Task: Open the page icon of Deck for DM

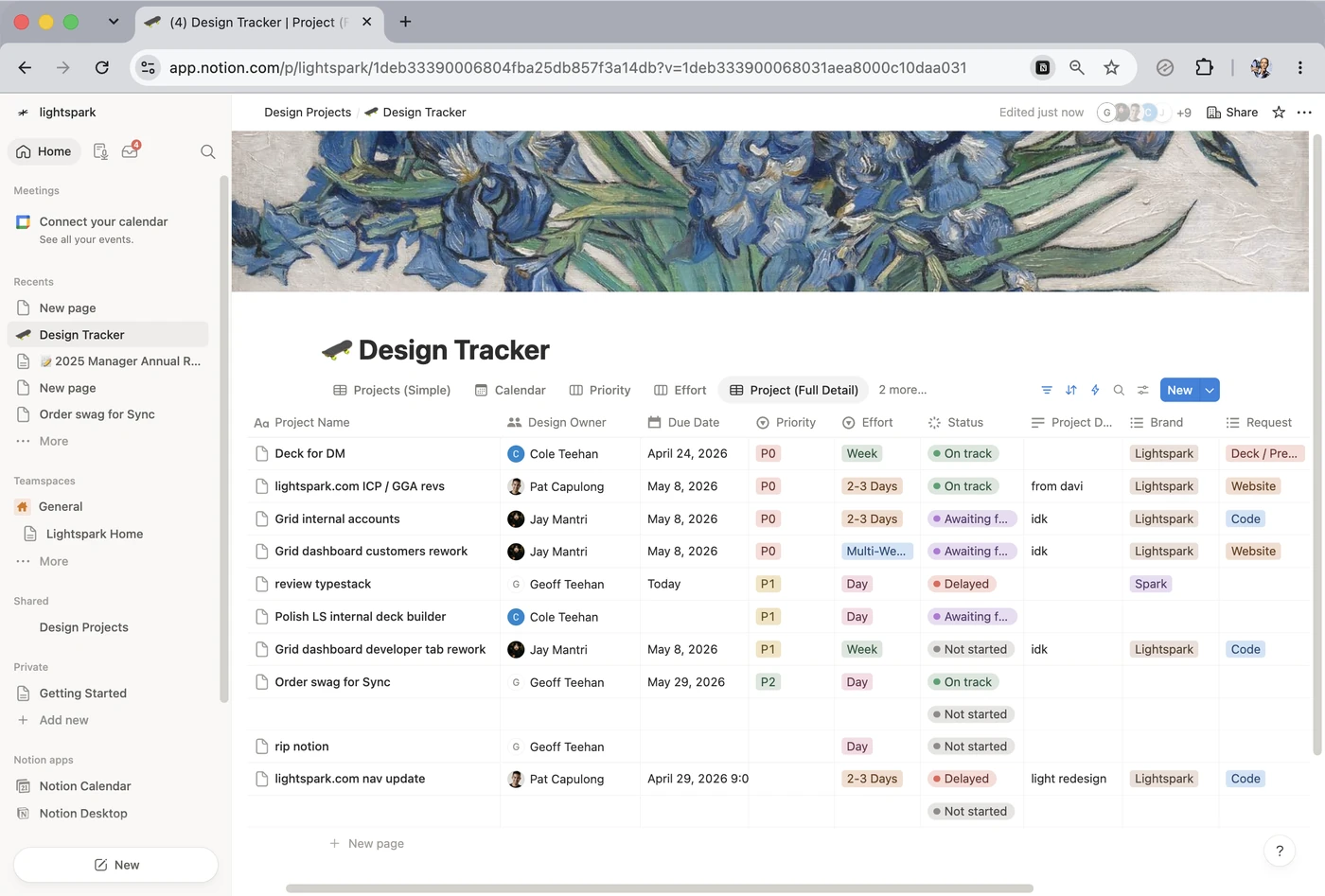Action: [x=262, y=453]
